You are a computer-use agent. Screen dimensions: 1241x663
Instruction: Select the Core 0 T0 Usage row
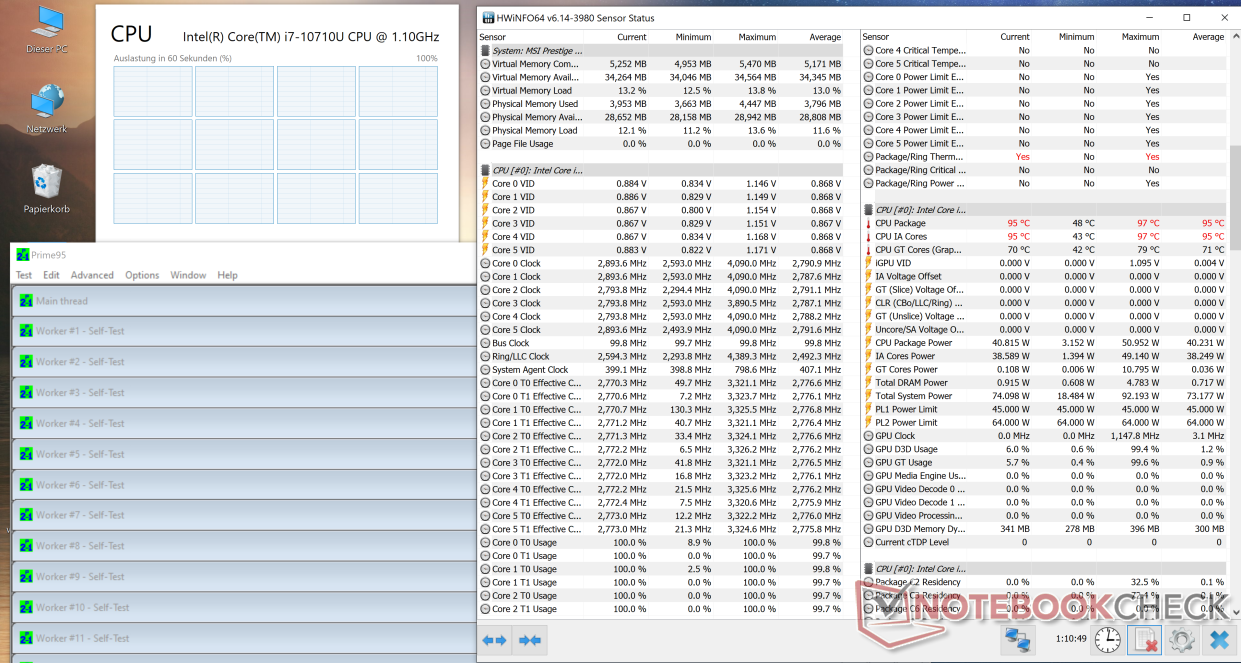(x=662, y=543)
